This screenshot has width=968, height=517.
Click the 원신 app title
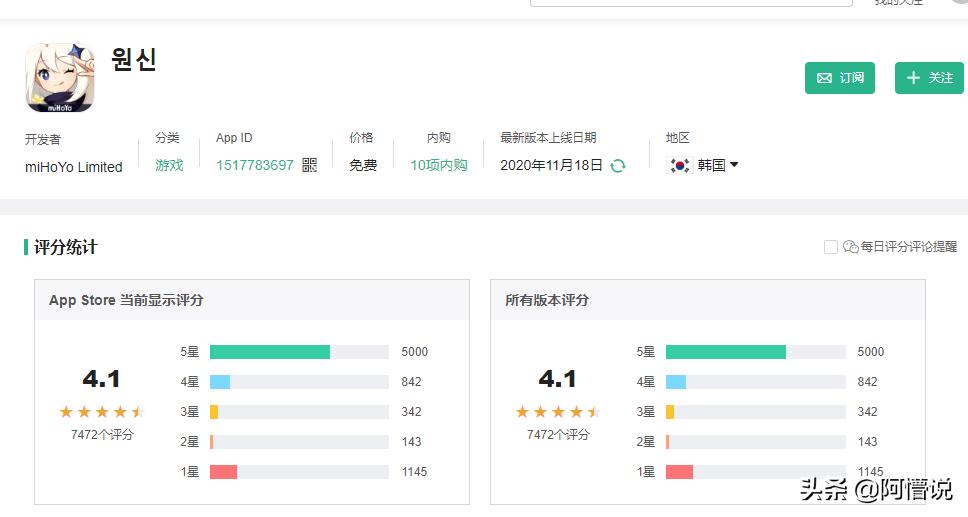point(133,60)
